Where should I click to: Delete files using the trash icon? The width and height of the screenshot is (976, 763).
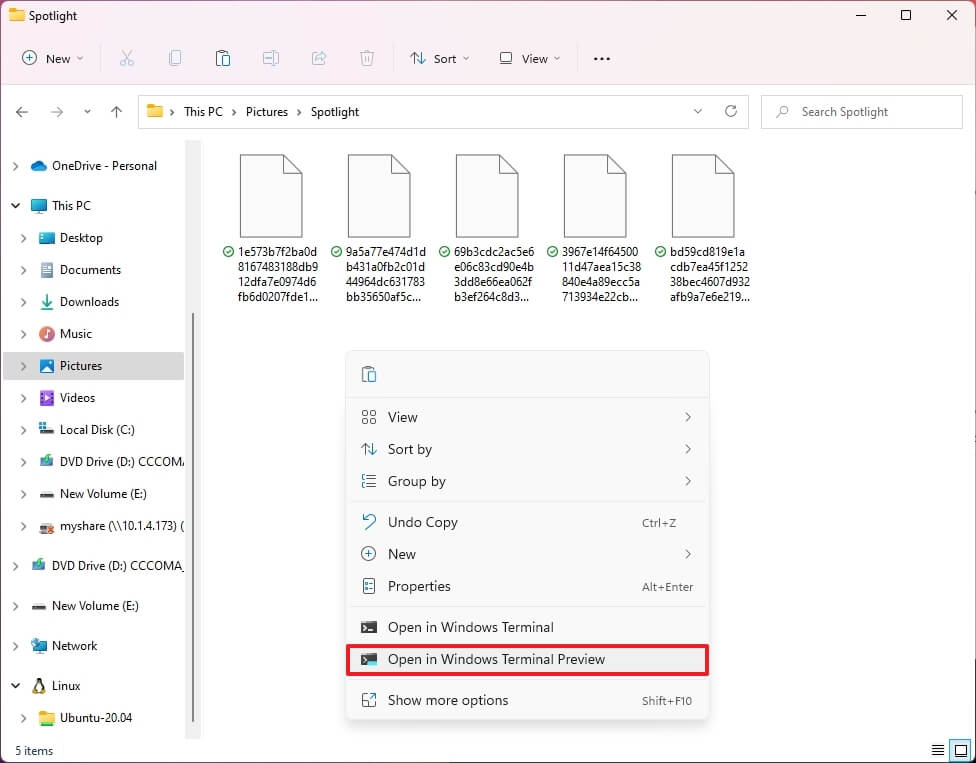click(367, 58)
